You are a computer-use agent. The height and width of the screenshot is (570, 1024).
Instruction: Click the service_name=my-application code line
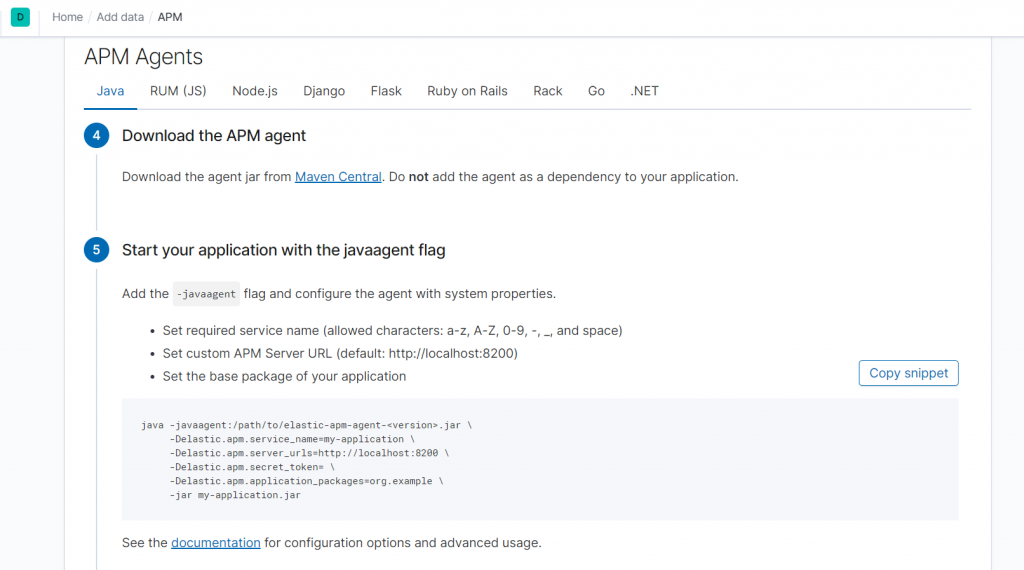pyautogui.click(x=292, y=439)
